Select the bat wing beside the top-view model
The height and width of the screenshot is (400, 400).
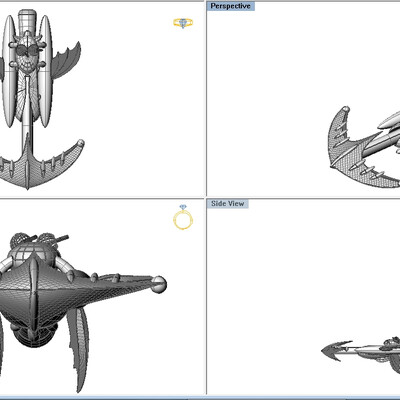67,60
